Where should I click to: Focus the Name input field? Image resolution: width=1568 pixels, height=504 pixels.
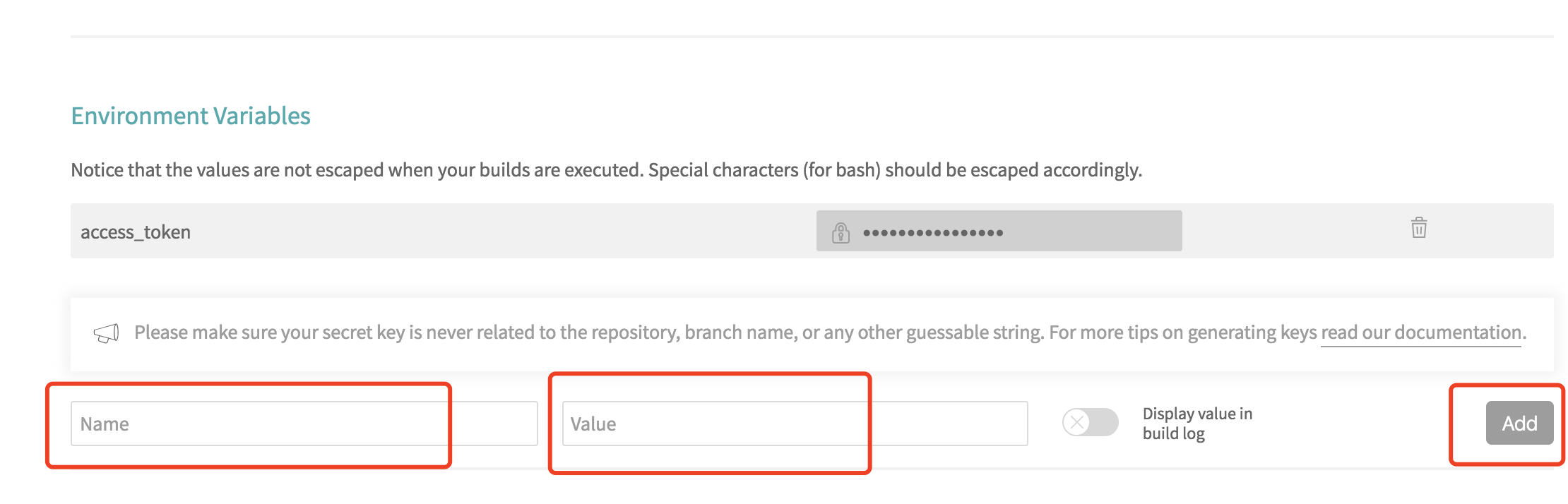[304, 424]
